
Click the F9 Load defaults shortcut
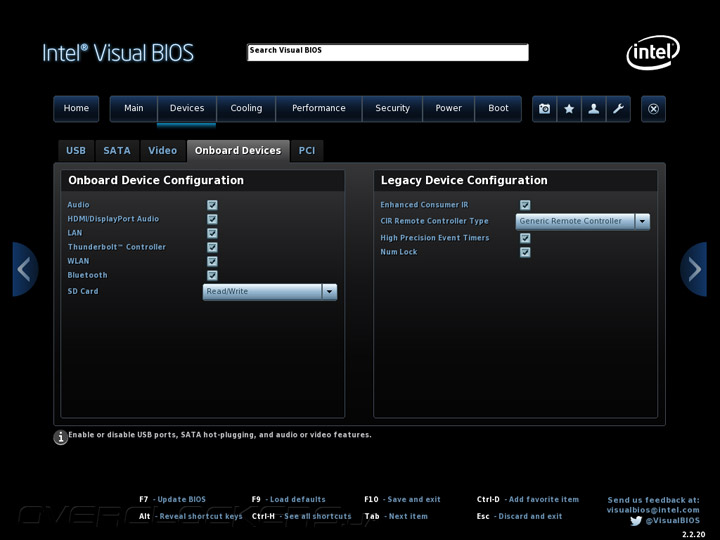pos(289,500)
